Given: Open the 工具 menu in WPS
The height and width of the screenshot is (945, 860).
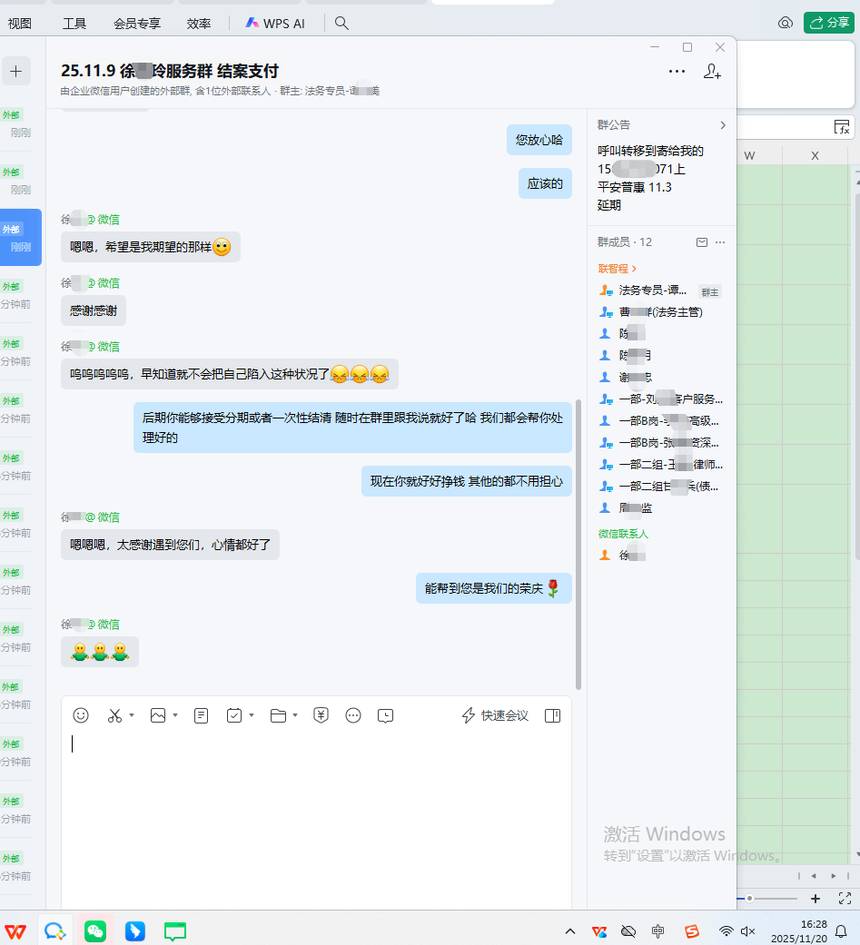Looking at the screenshot, I should (74, 24).
